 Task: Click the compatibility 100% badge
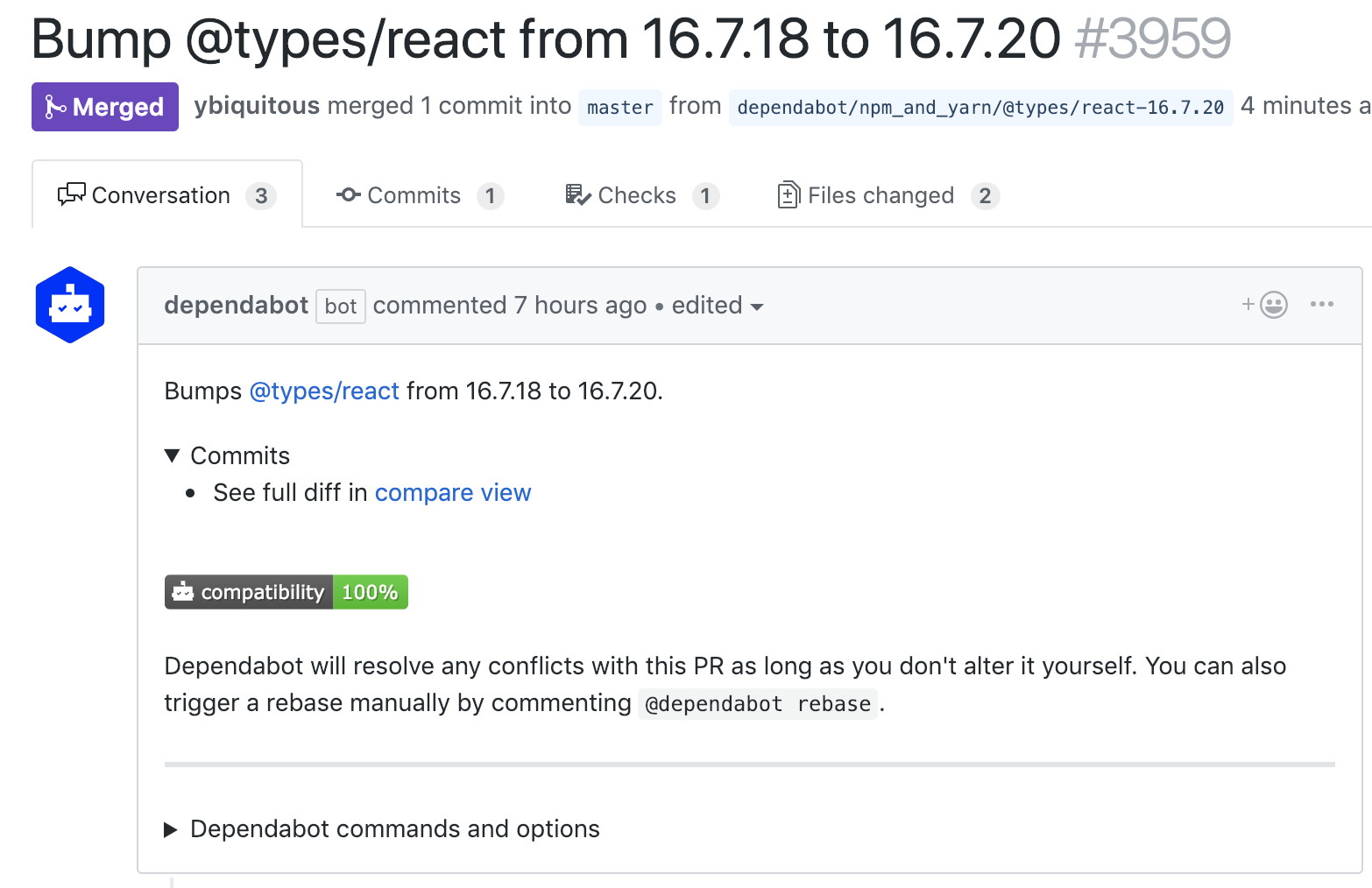[x=286, y=592]
